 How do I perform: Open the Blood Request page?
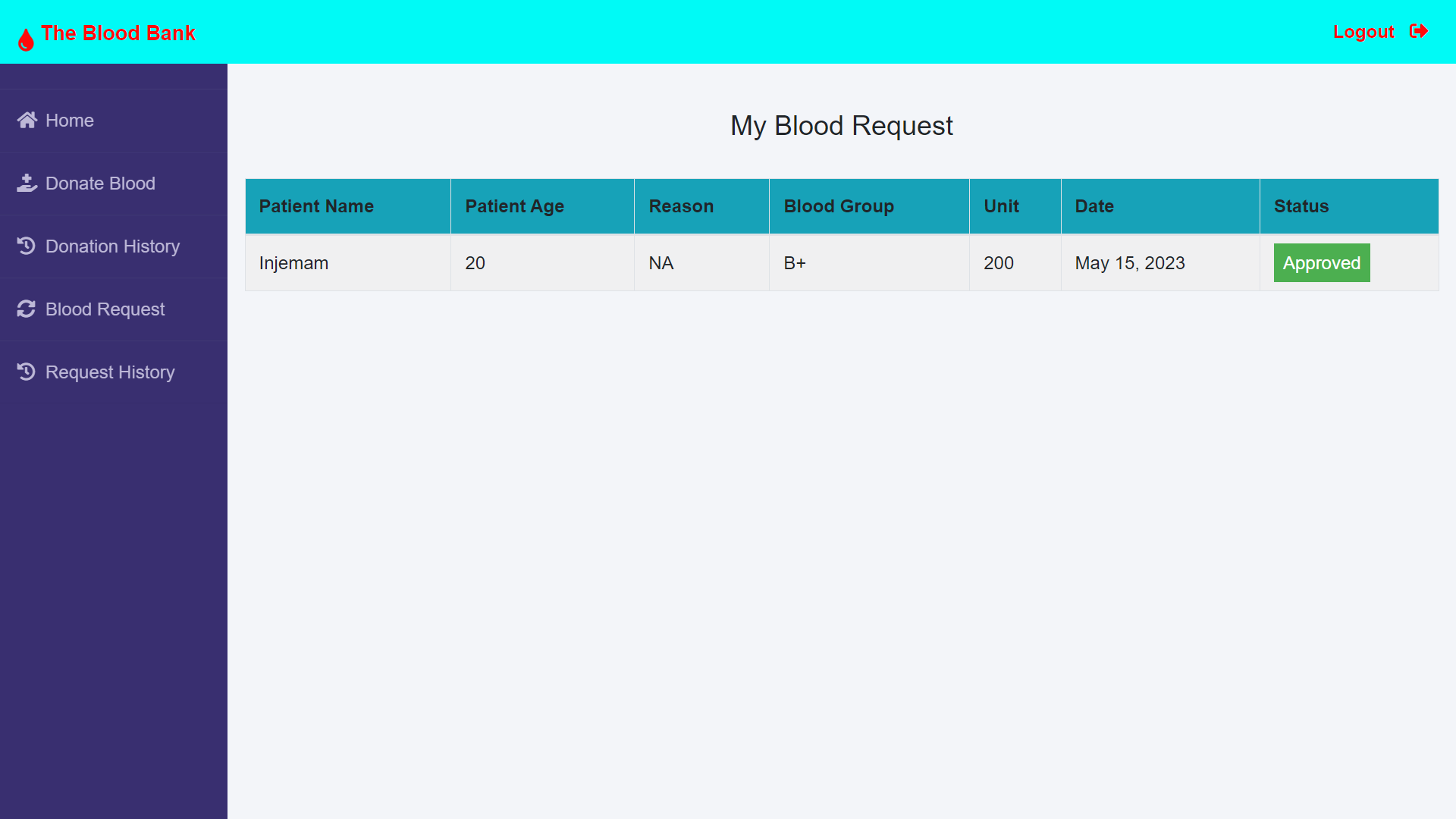point(104,309)
